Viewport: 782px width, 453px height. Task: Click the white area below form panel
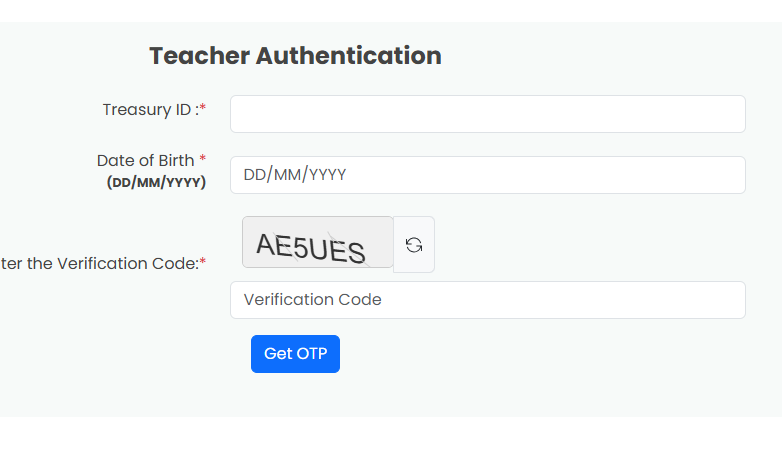click(391, 435)
